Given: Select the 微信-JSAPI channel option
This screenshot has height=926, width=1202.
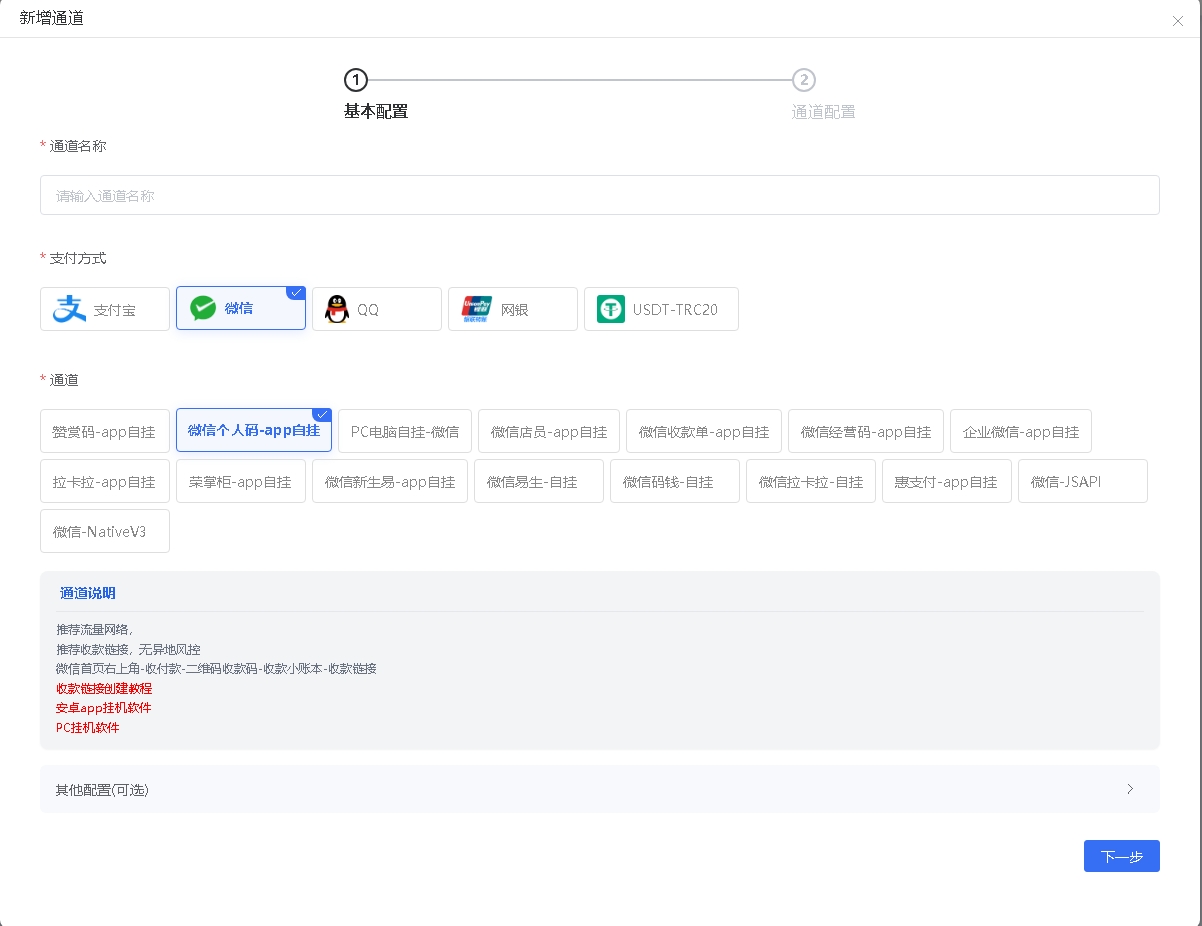Looking at the screenshot, I should pyautogui.click(x=1082, y=482).
